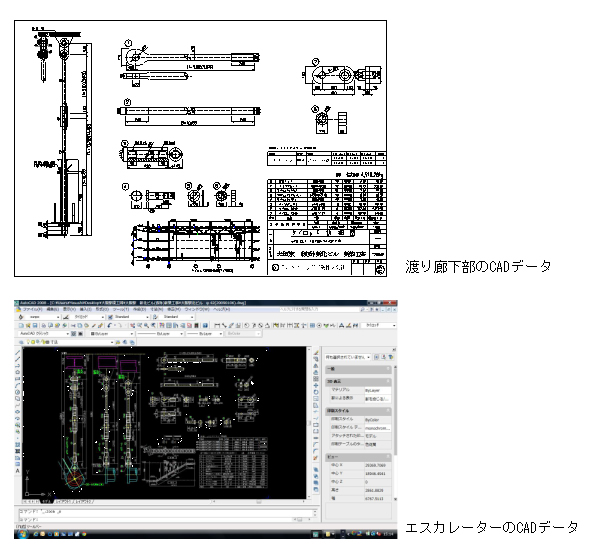Select the Array modify tool
This screenshot has height=550, width=600.
(316, 379)
